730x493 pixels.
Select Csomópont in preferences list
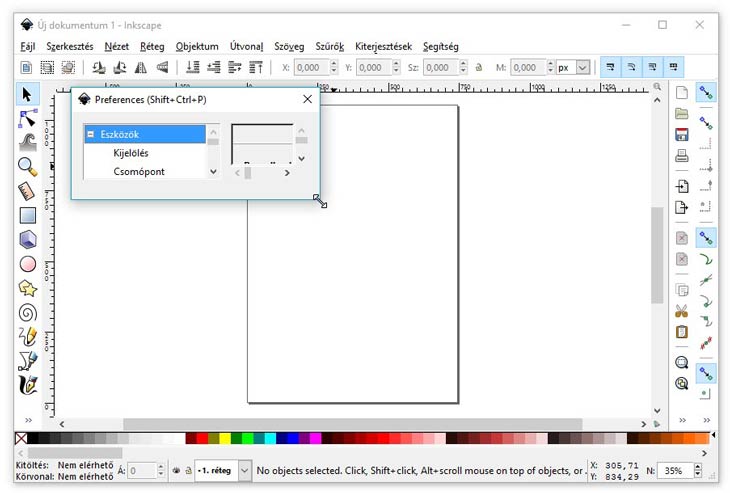click(139, 171)
